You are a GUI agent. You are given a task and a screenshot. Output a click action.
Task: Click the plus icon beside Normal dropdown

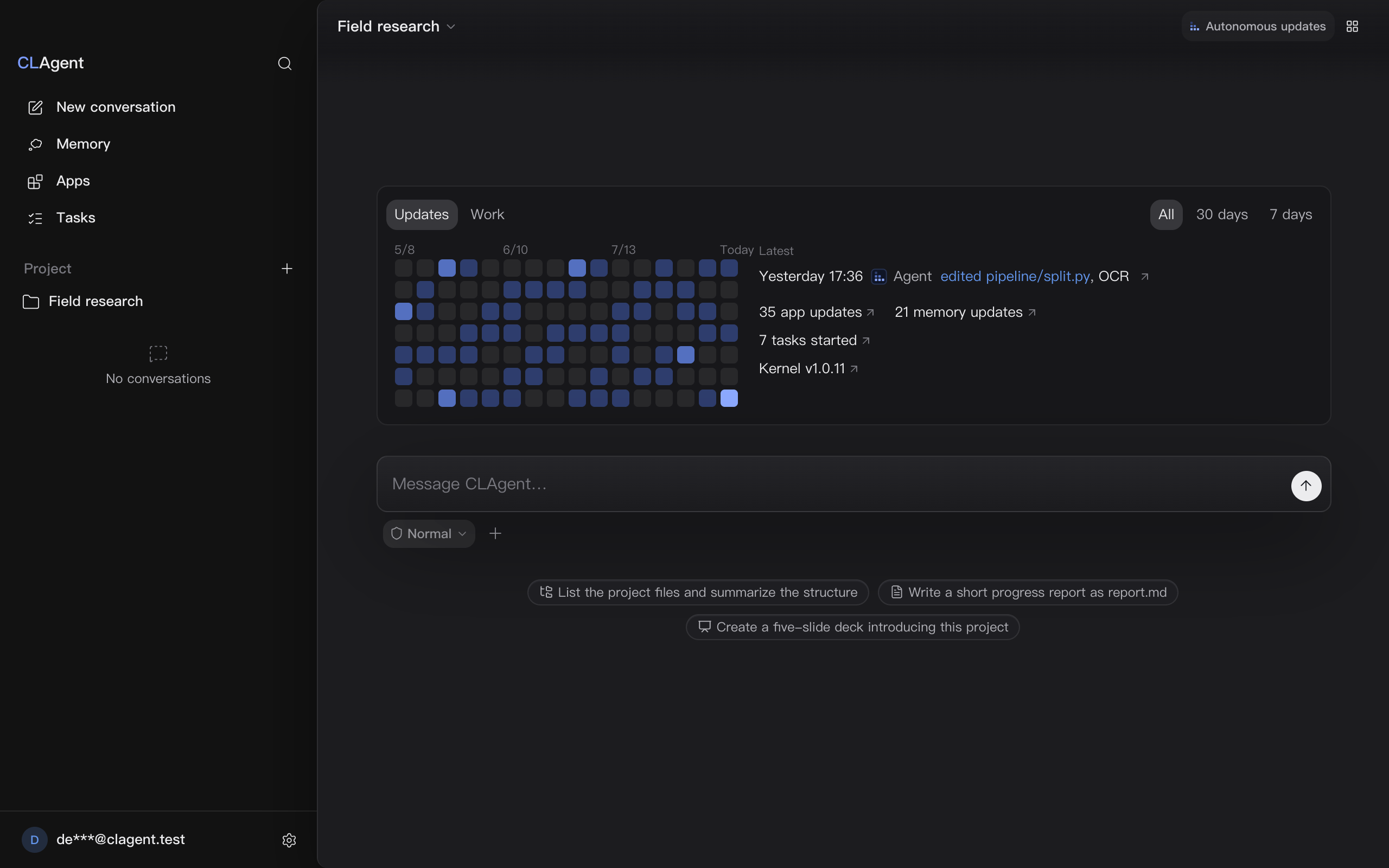tap(495, 534)
